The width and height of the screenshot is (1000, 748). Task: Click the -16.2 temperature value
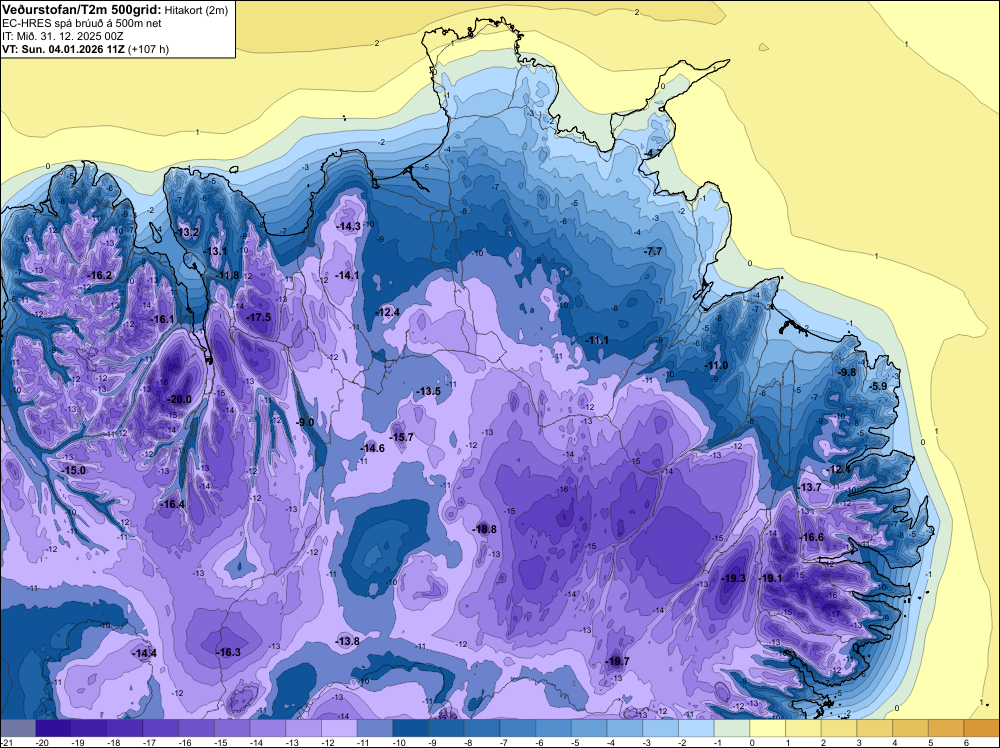99,275
